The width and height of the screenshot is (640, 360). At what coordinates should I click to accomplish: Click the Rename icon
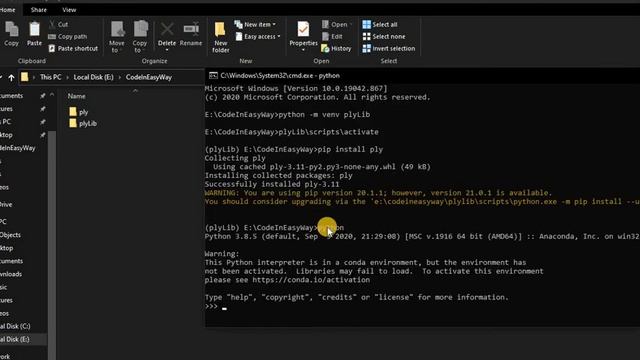tap(191, 30)
